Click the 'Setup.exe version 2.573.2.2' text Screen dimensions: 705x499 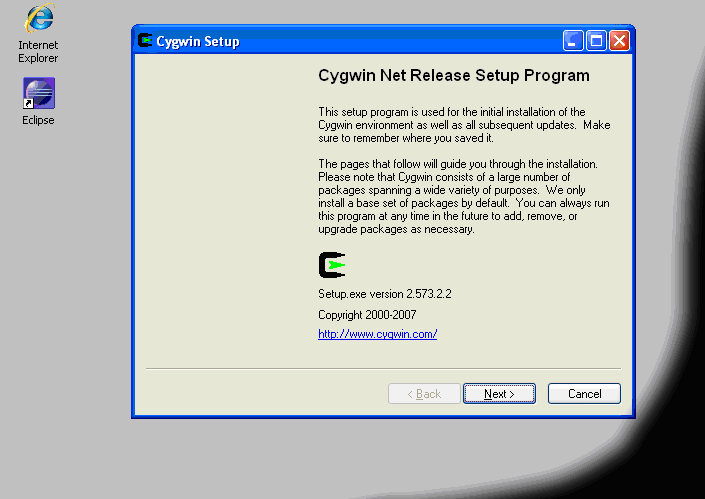(385, 294)
